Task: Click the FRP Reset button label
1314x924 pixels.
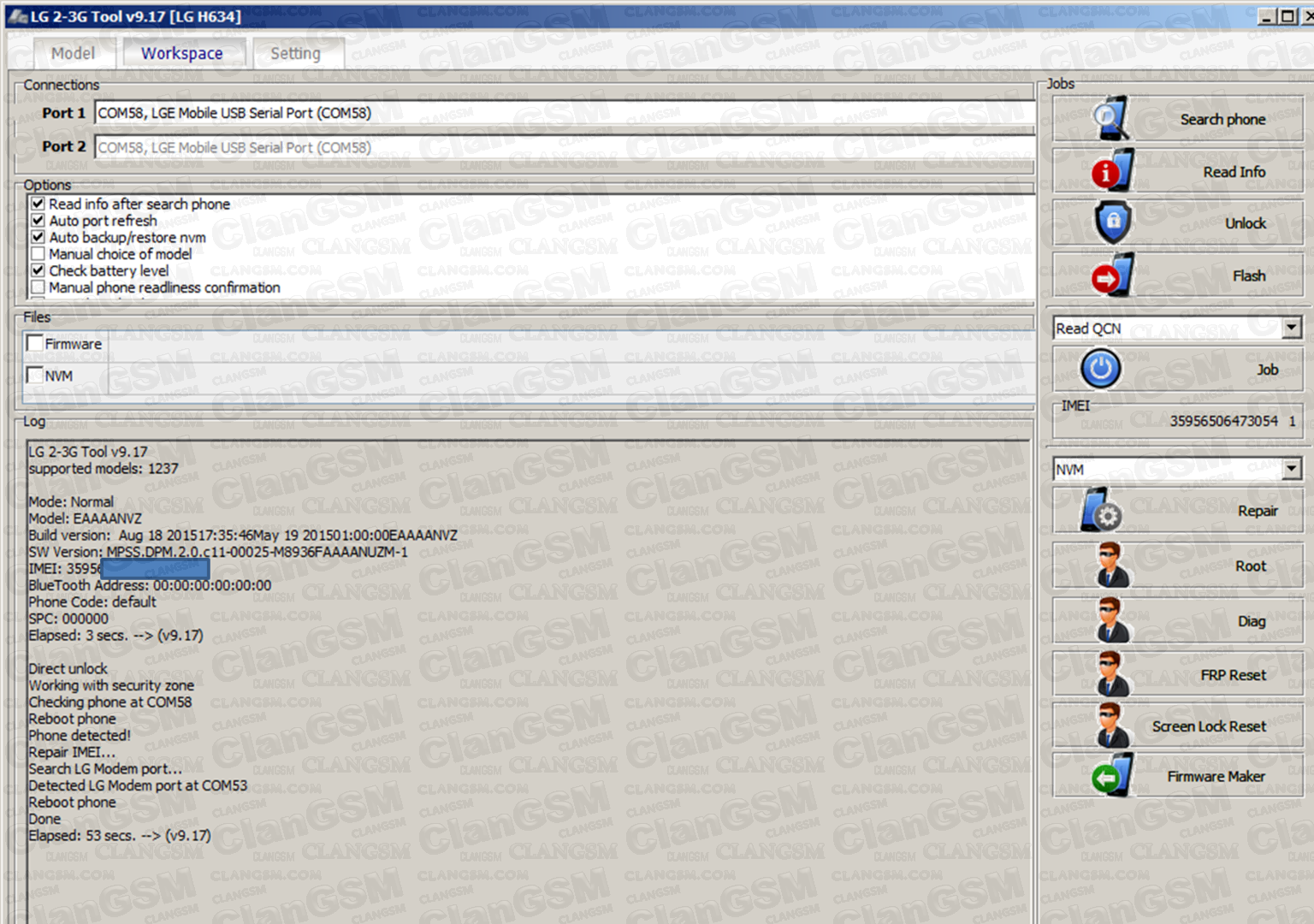Action: coord(1233,675)
